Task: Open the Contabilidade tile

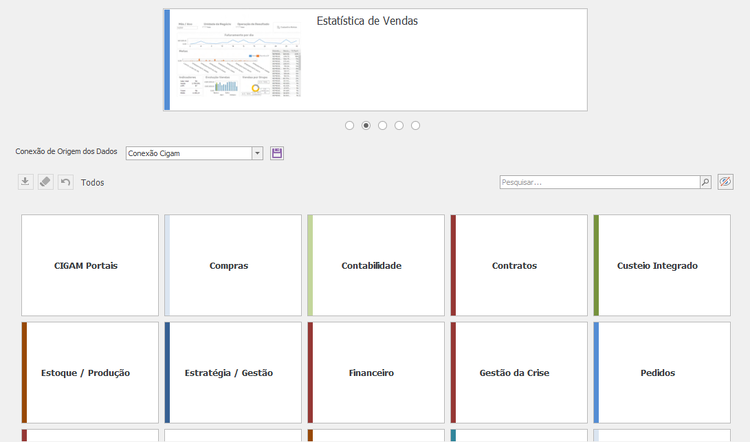Action: (x=376, y=265)
